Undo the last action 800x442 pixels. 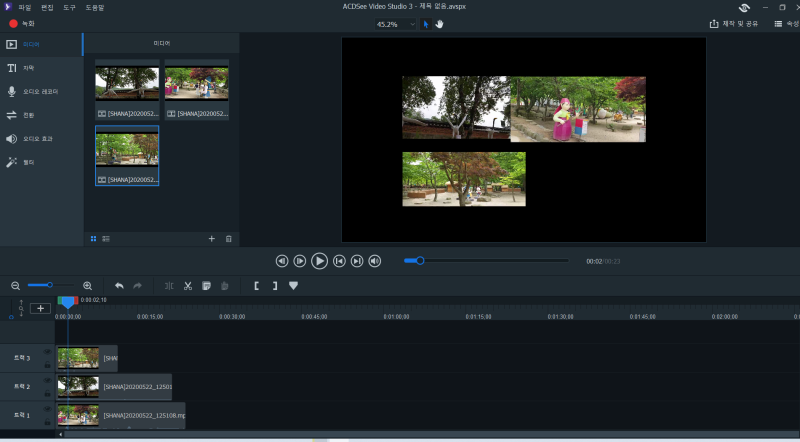[x=119, y=286]
